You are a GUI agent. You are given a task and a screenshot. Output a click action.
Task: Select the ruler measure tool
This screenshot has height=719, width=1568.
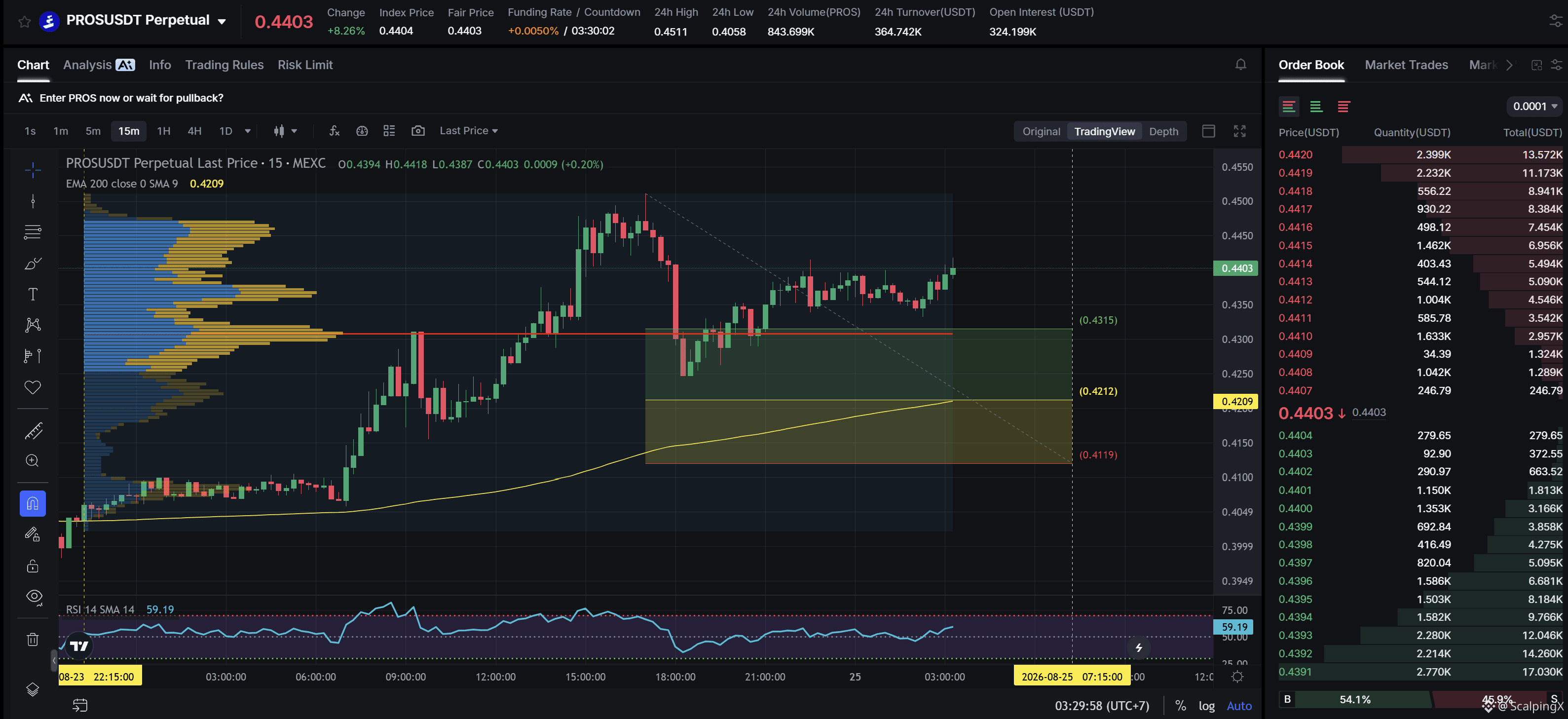tap(33, 430)
